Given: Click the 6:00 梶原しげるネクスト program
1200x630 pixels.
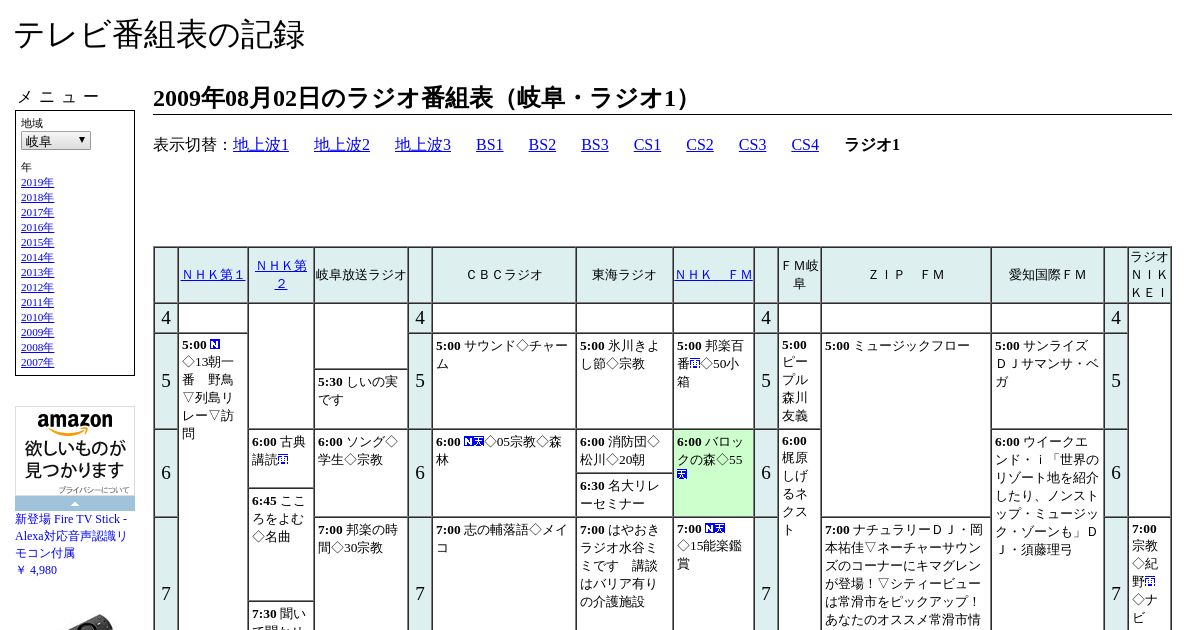Looking at the screenshot, I should pos(799,530).
